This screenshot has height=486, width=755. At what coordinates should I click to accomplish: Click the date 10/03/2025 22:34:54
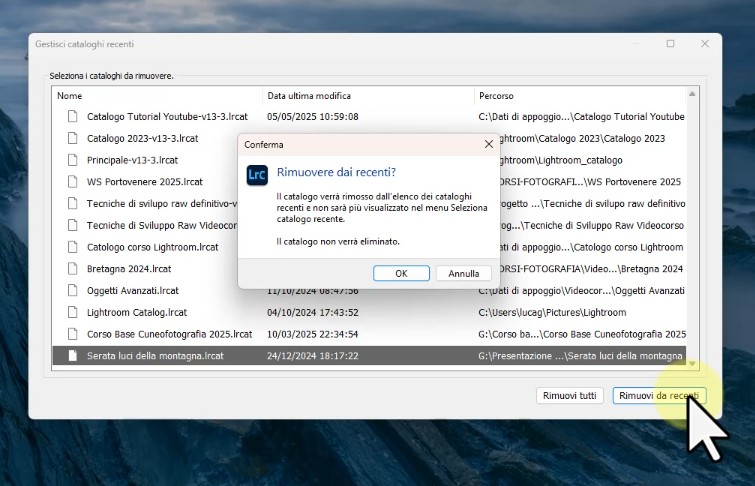(x=312, y=334)
